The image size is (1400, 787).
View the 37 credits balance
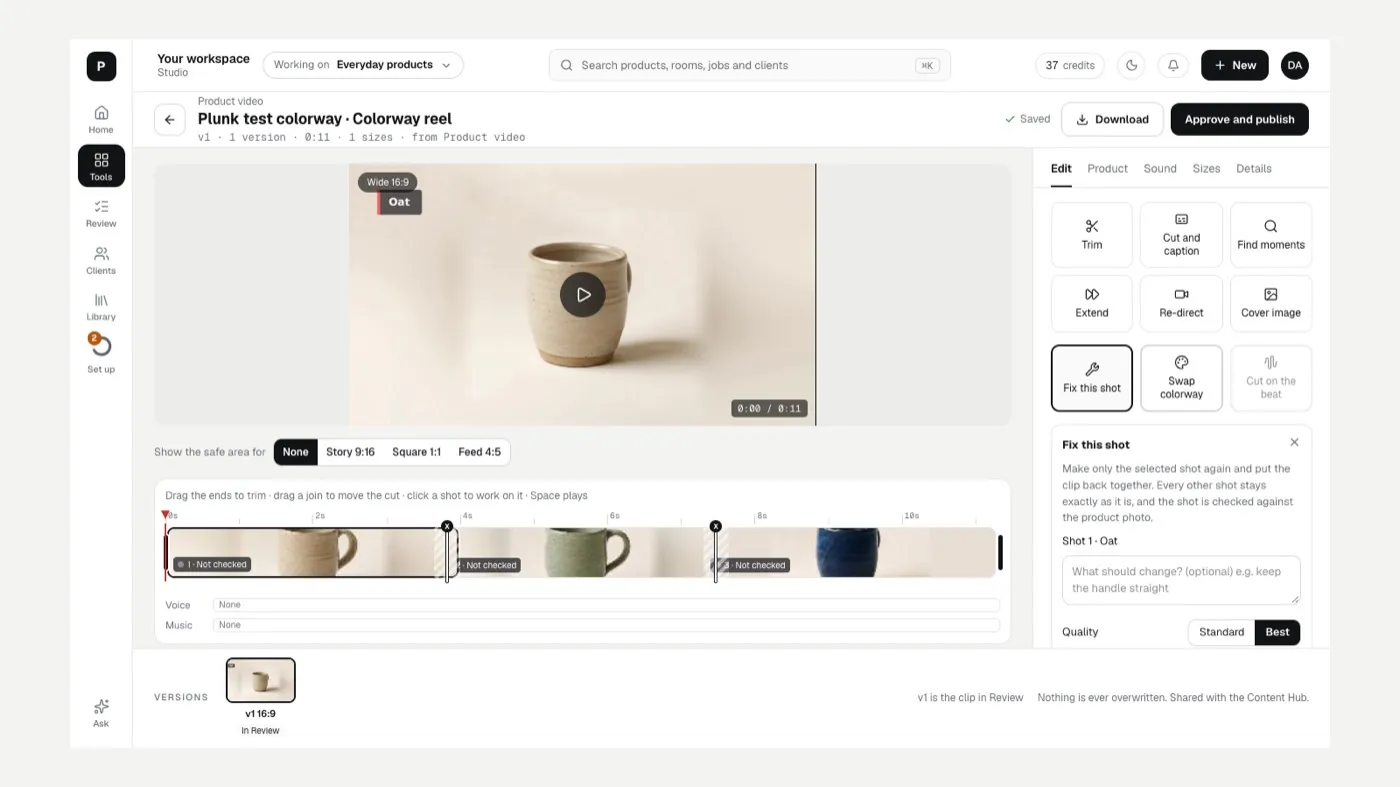pyautogui.click(x=1070, y=65)
